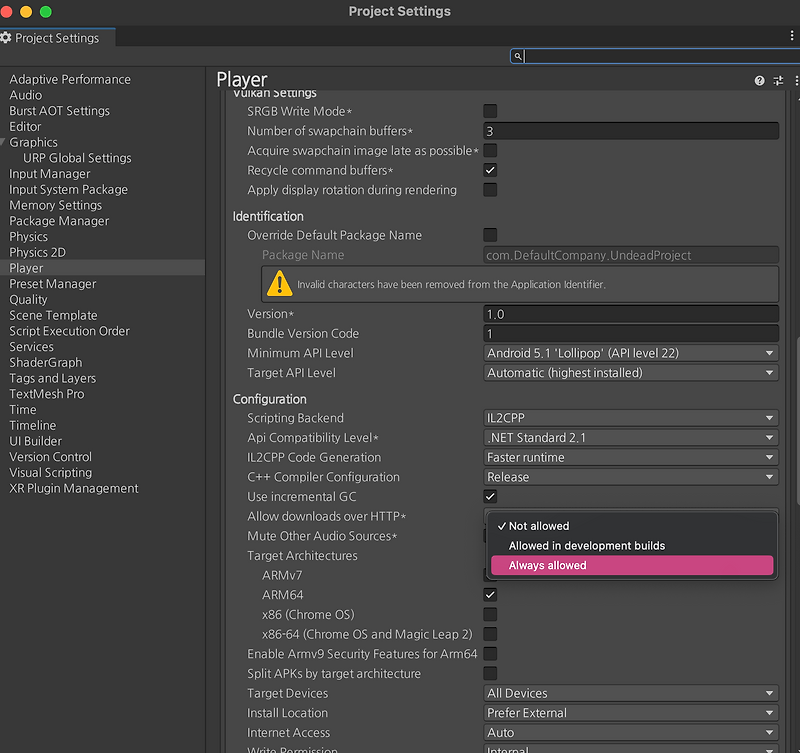Click the yellow warning triangle about invalid characters
This screenshot has height=753, width=800.
[280, 285]
